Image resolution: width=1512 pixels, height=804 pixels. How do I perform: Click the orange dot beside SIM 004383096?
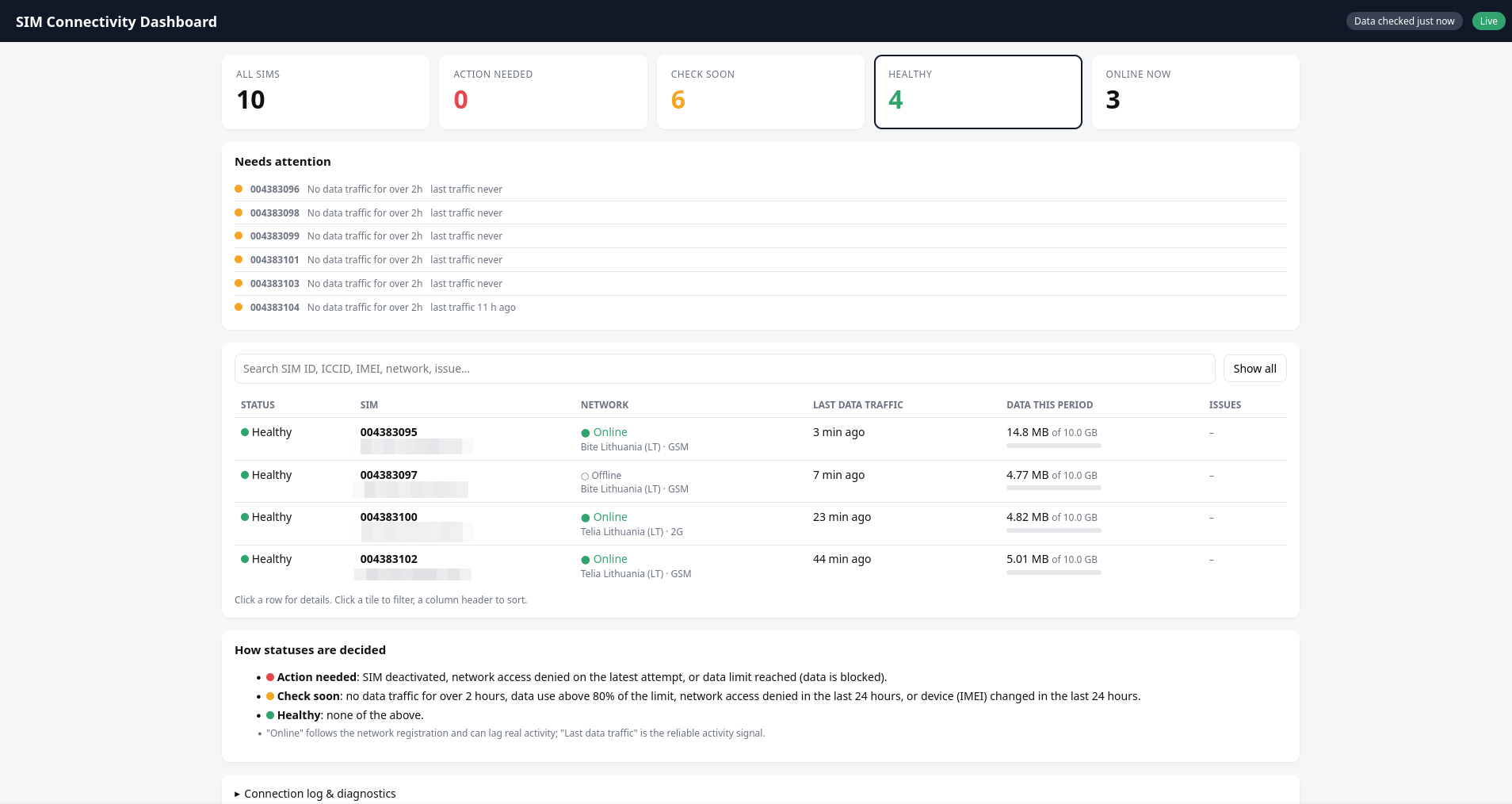pyautogui.click(x=239, y=189)
